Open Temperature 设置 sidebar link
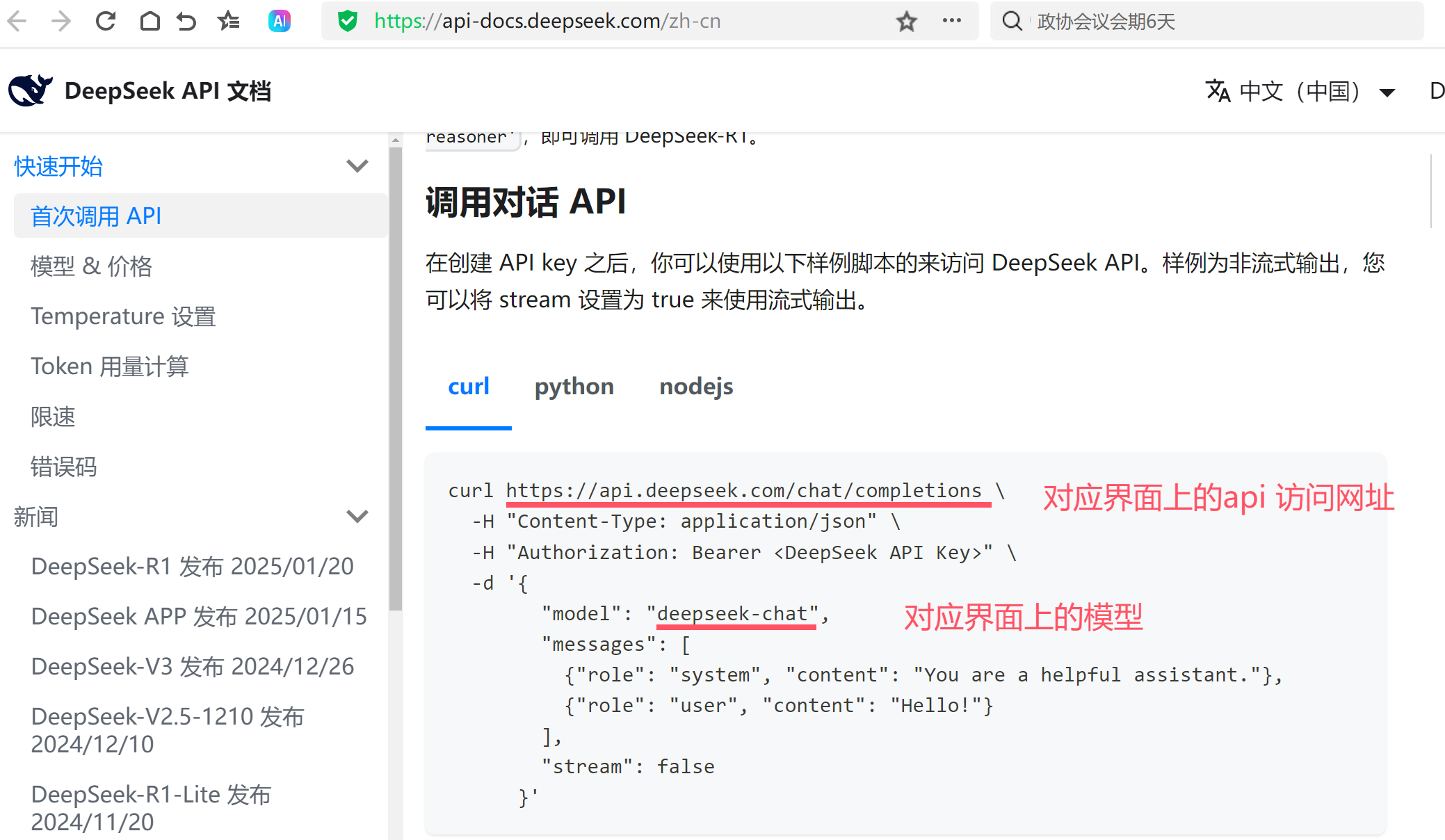Viewport: 1445px width, 840px height. [x=123, y=316]
